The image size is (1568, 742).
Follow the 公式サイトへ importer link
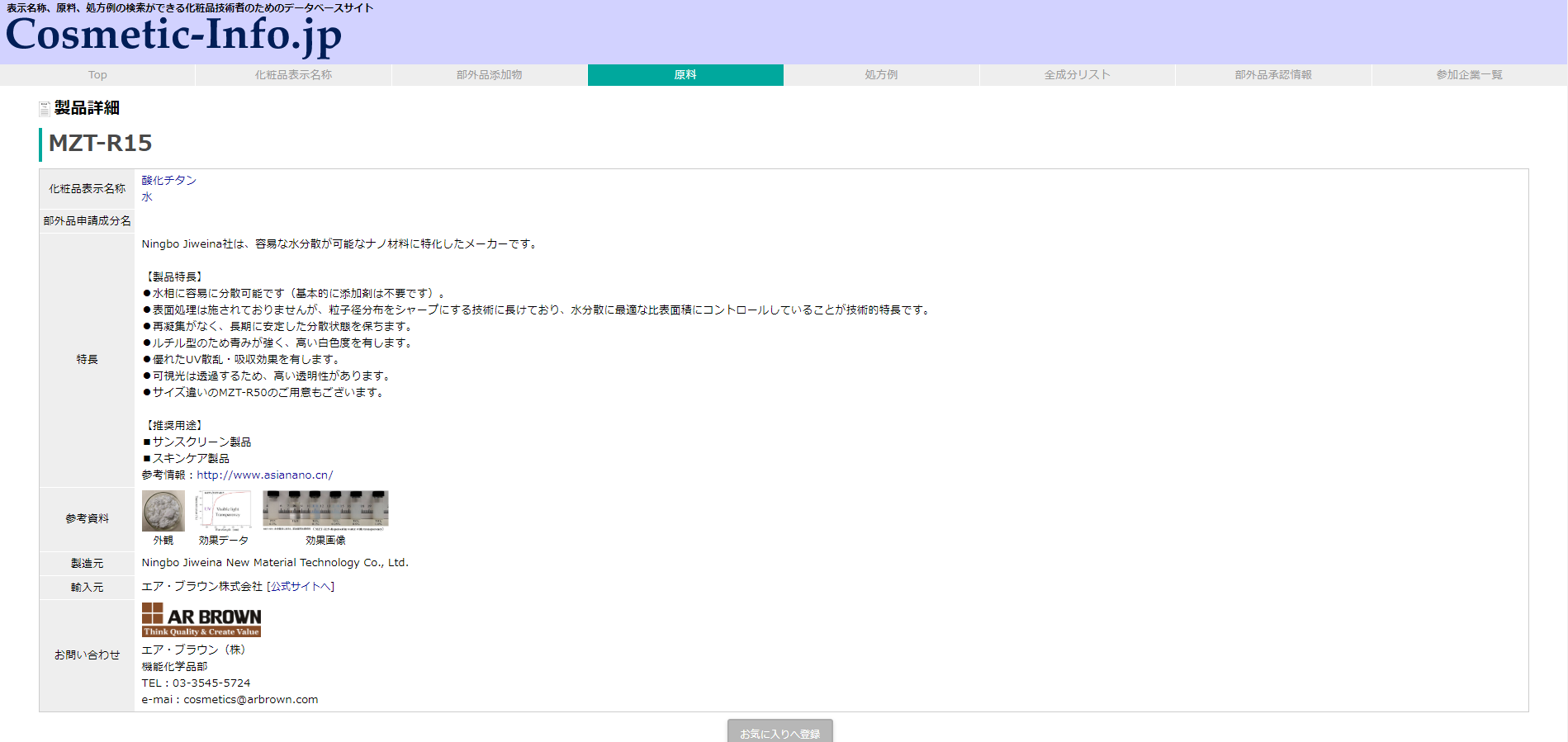301,587
